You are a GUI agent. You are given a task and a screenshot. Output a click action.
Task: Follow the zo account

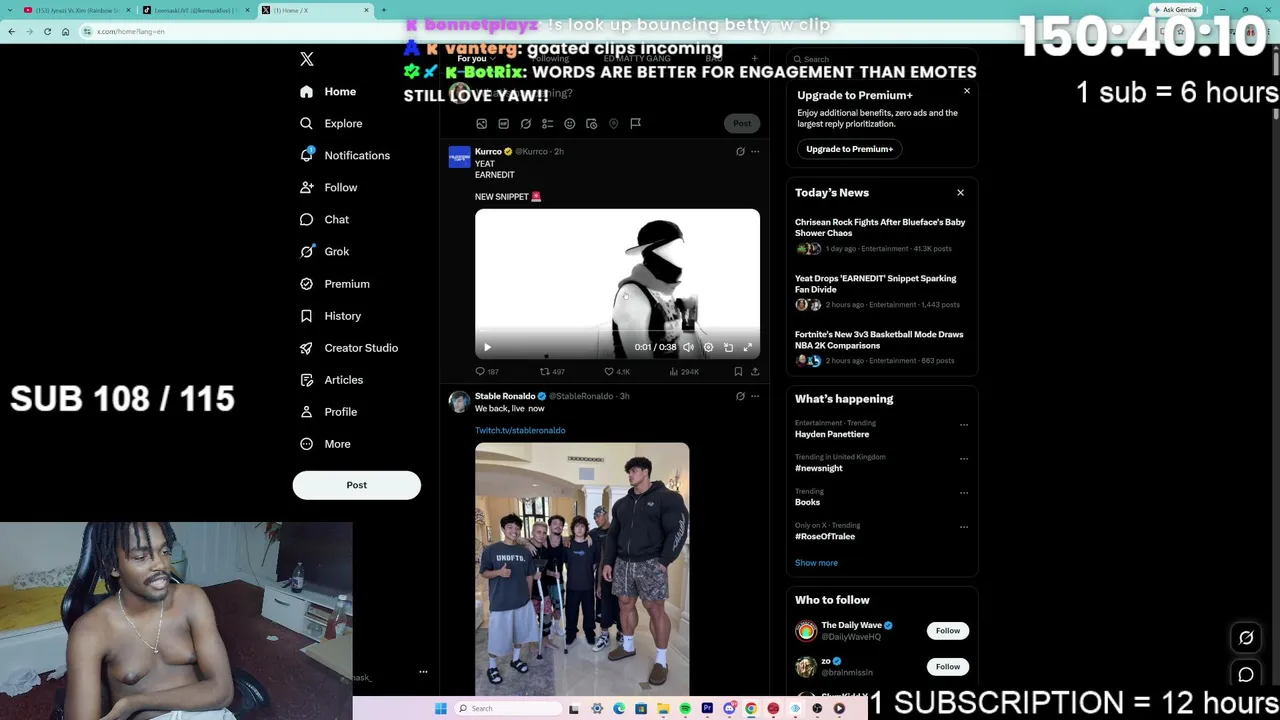(948, 667)
